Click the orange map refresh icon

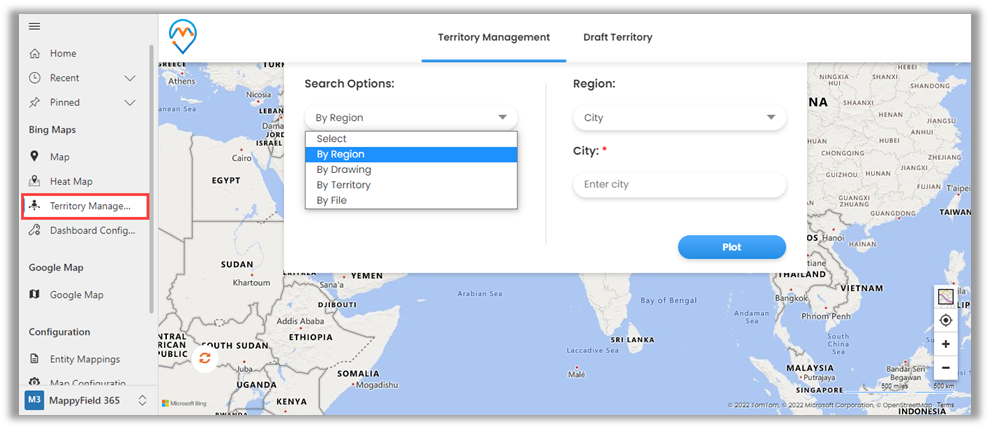(205, 358)
